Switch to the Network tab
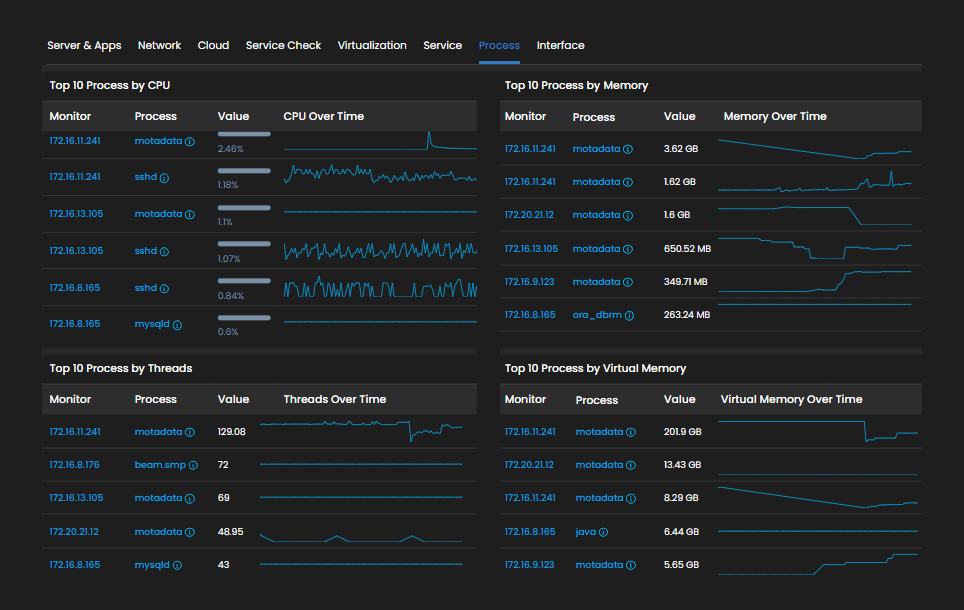Viewport: 964px width, 610px height. click(x=159, y=46)
